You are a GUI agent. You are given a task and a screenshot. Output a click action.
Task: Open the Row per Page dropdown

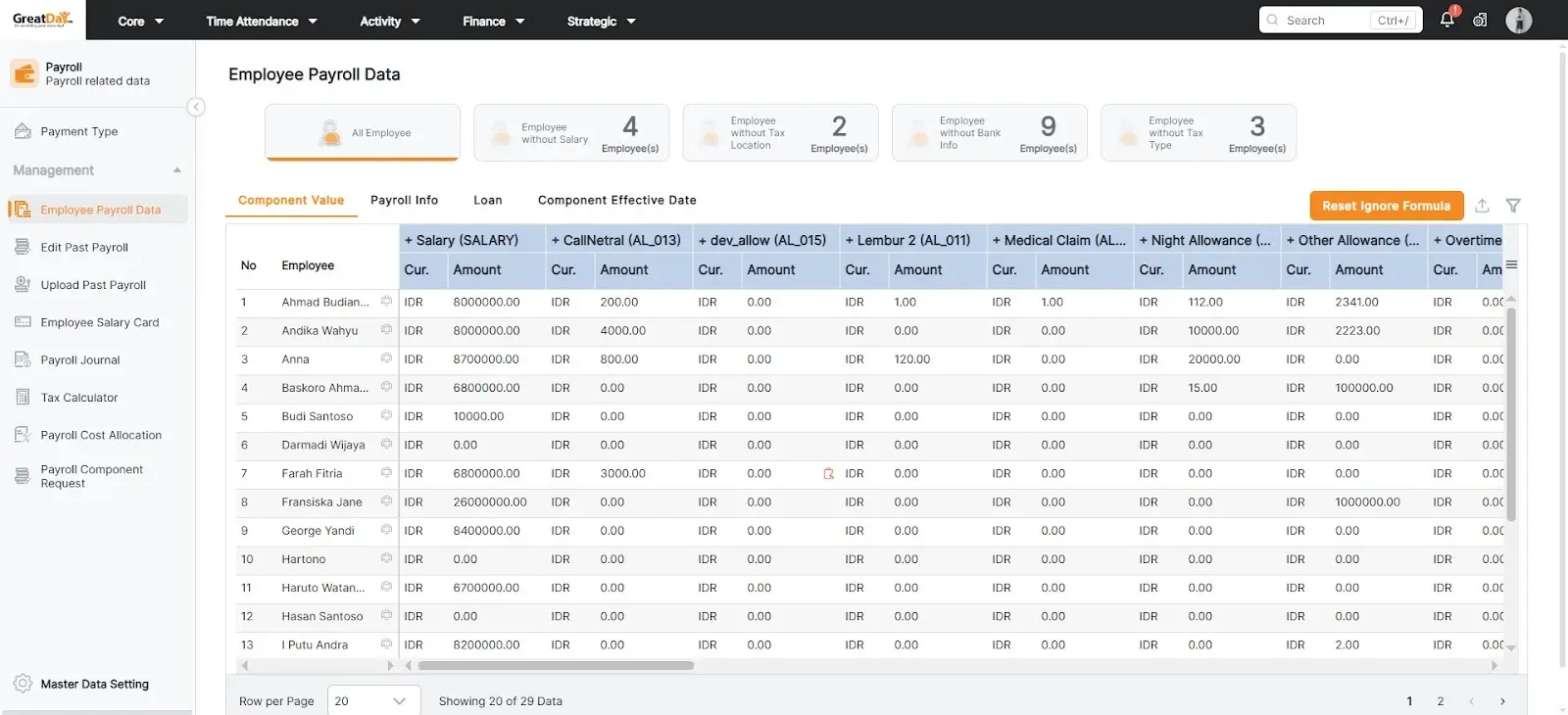(372, 701)
